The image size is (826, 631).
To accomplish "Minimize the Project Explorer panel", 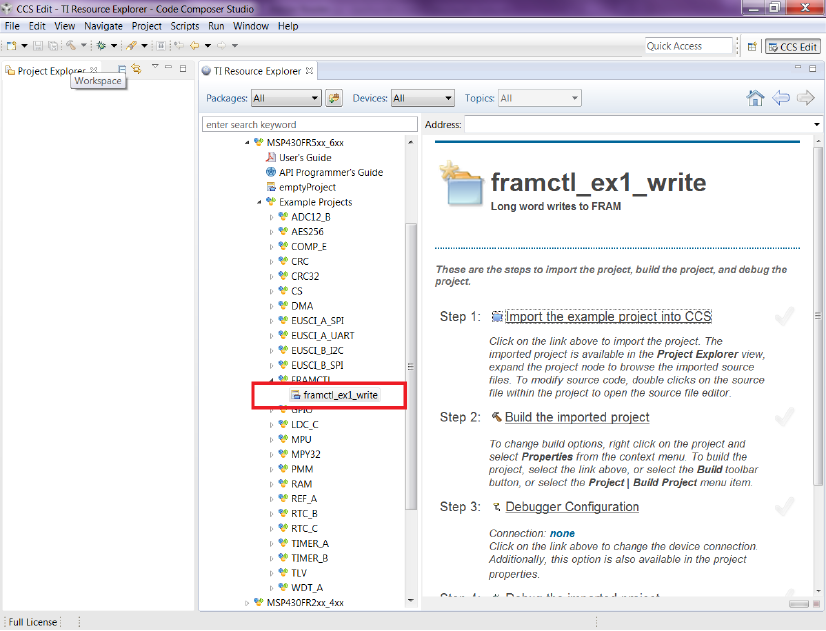I will [x=169, y=67].
